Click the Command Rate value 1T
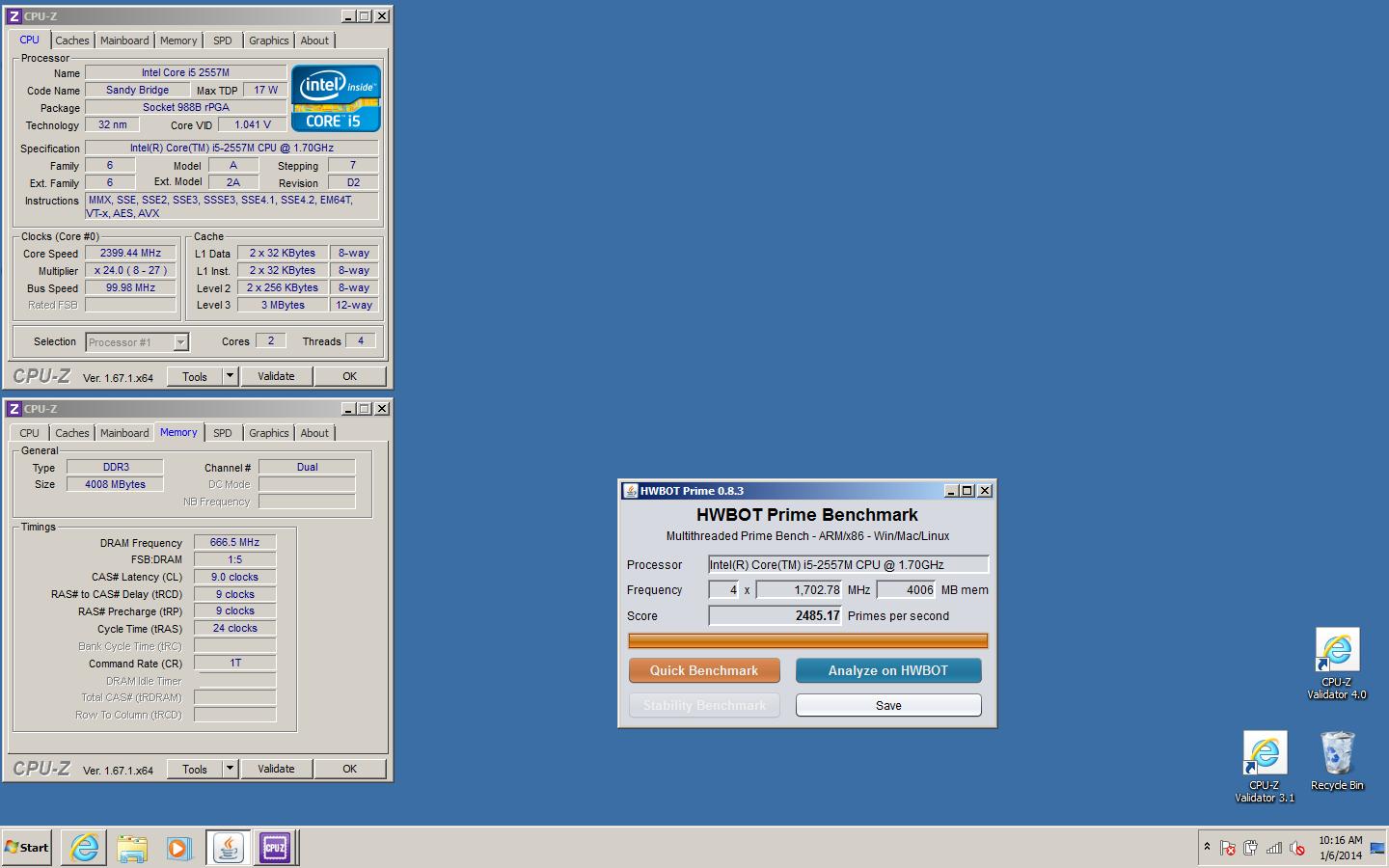This screenshot has width=1389, height=868. click(x=234, y=663)
